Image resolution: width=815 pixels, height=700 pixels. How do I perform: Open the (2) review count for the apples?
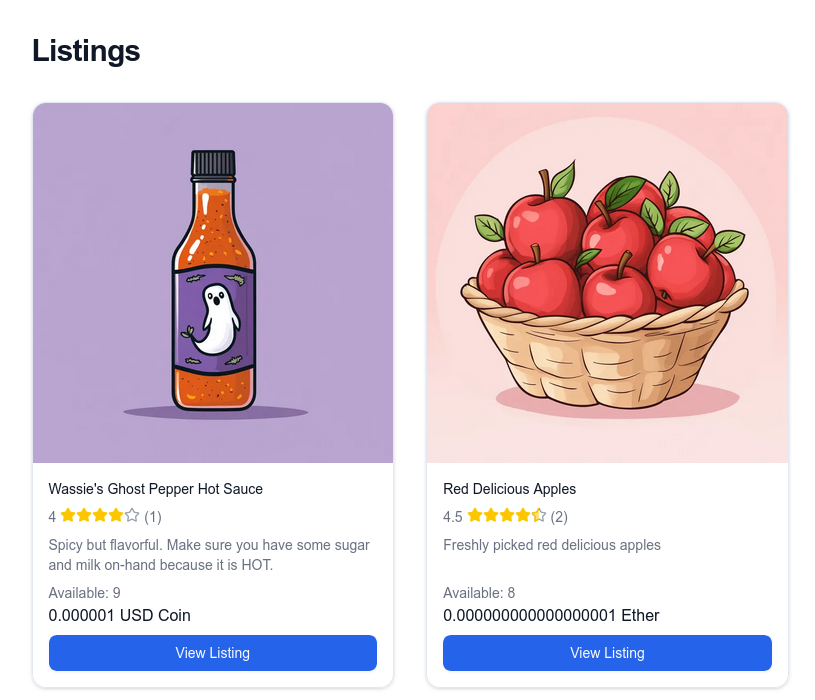(x=558, y=517)
